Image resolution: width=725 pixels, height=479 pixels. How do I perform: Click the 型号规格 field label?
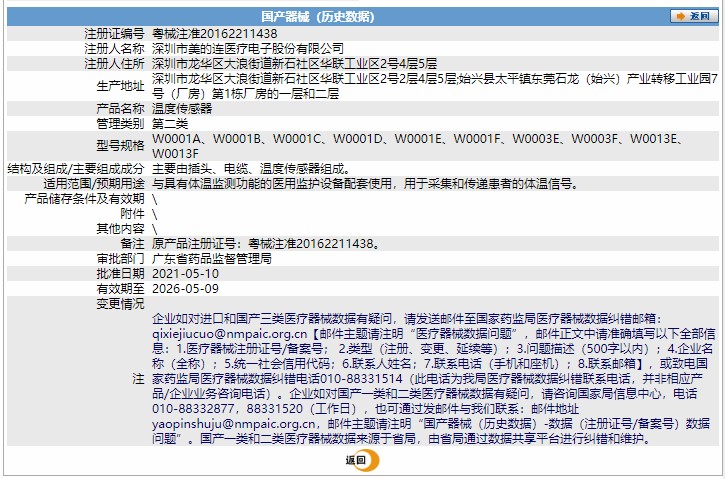point(120,146)
